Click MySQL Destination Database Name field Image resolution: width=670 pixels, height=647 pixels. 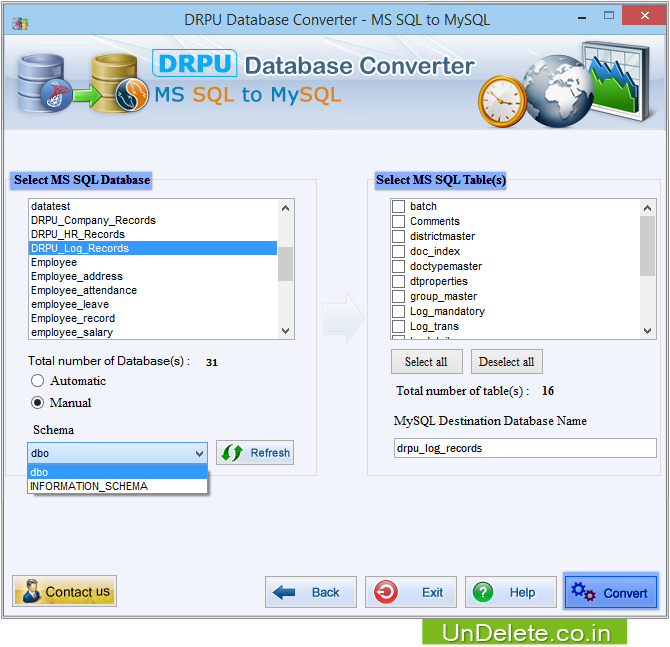point(525,448)
